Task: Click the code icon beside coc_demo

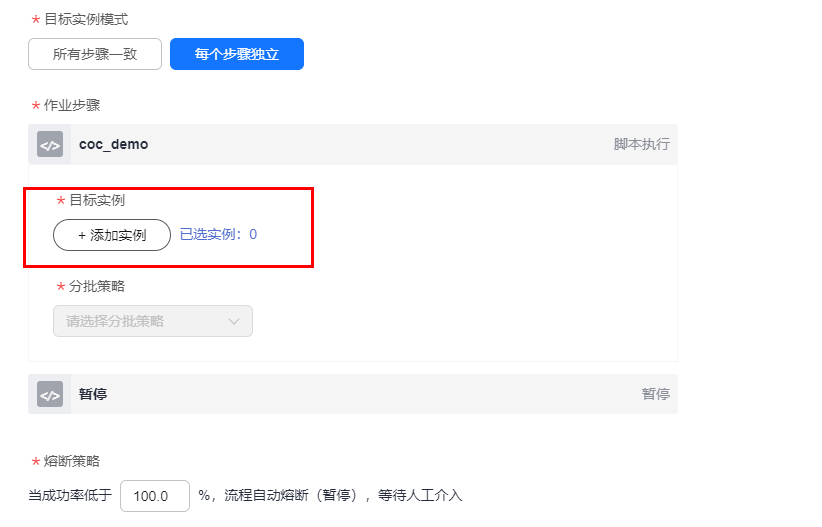Action: click(x=50, y=144)
